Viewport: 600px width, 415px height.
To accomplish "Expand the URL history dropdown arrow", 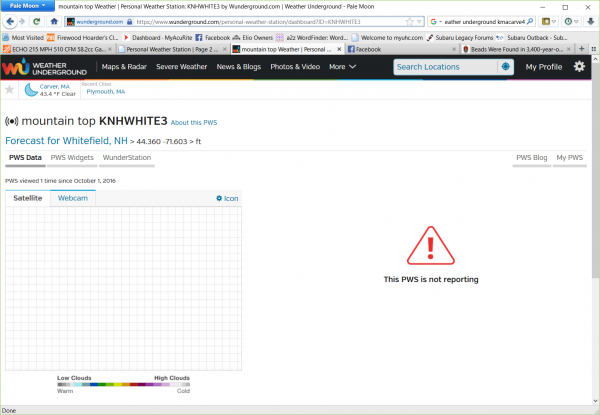I will click(x=419, y=22).
